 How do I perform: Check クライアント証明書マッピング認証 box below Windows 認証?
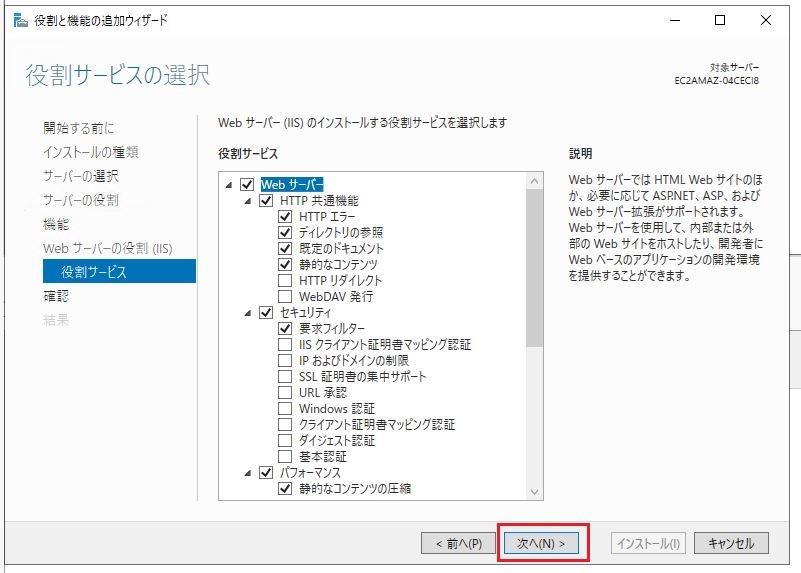click(285, 424)
